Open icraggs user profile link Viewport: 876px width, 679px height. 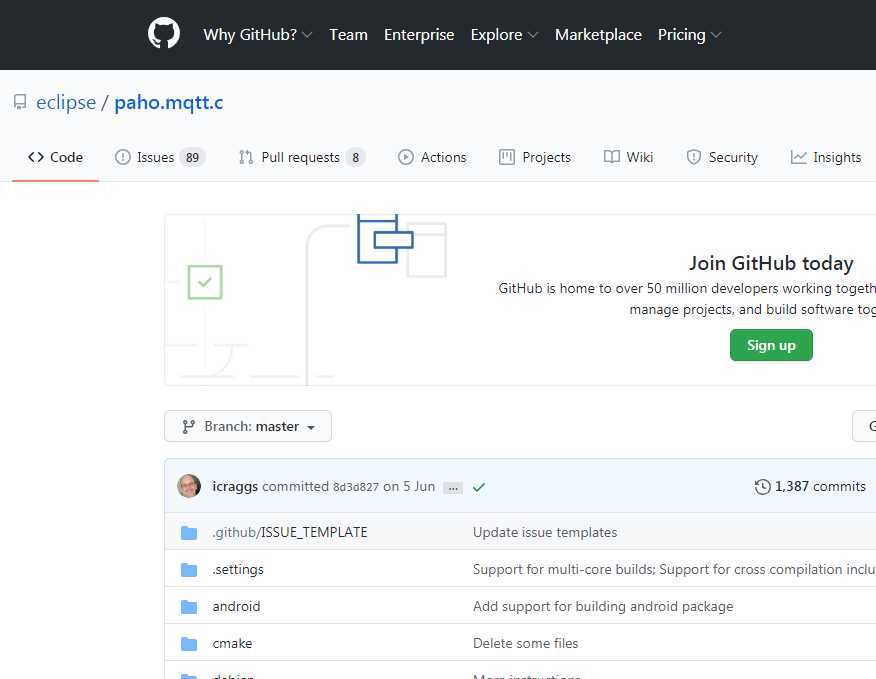click(x=235, y=487)
